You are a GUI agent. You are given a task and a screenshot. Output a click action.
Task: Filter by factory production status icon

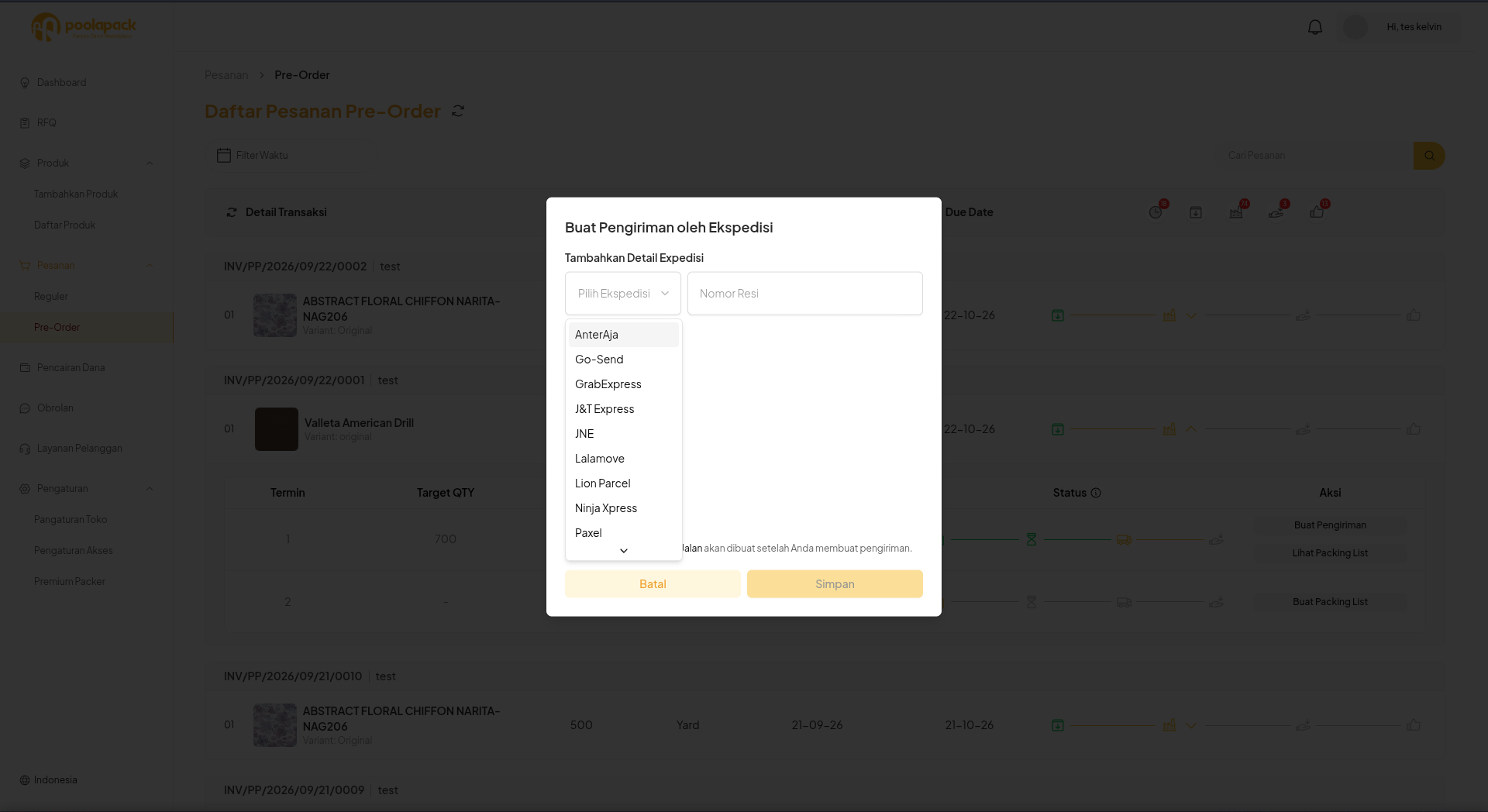point(1236,212)
